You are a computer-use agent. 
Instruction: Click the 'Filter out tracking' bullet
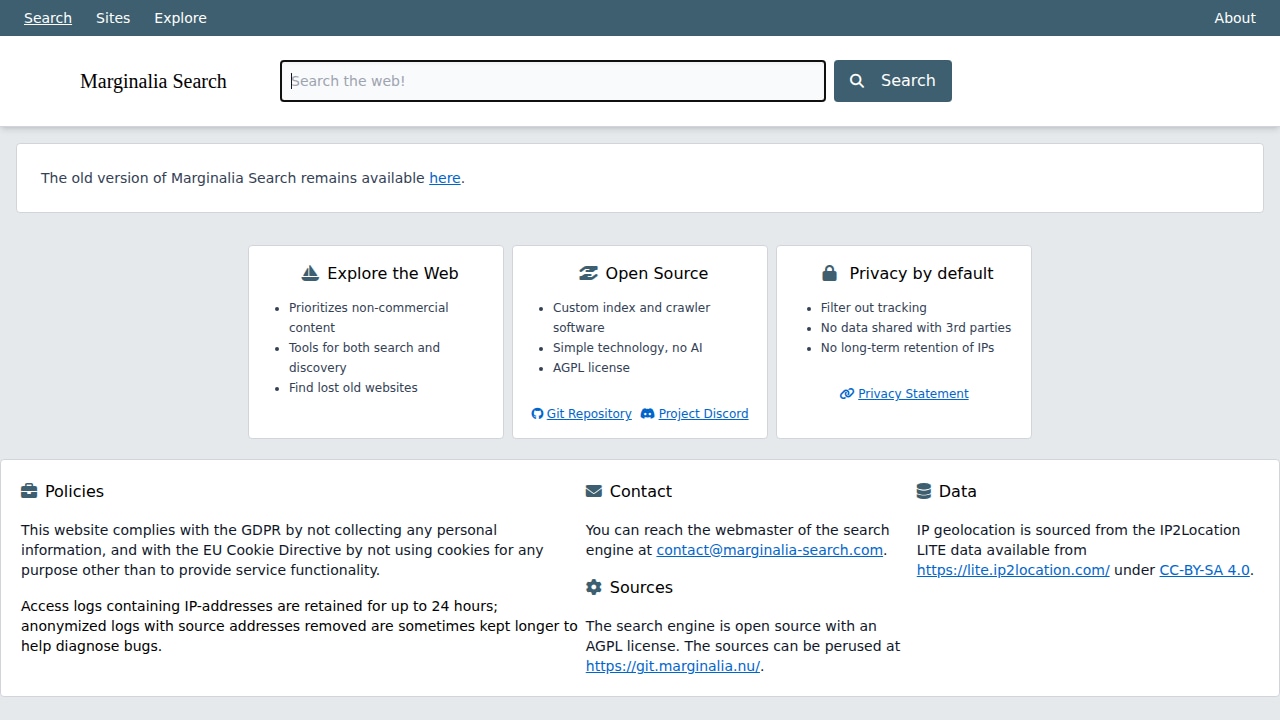(x=874, y=308)
